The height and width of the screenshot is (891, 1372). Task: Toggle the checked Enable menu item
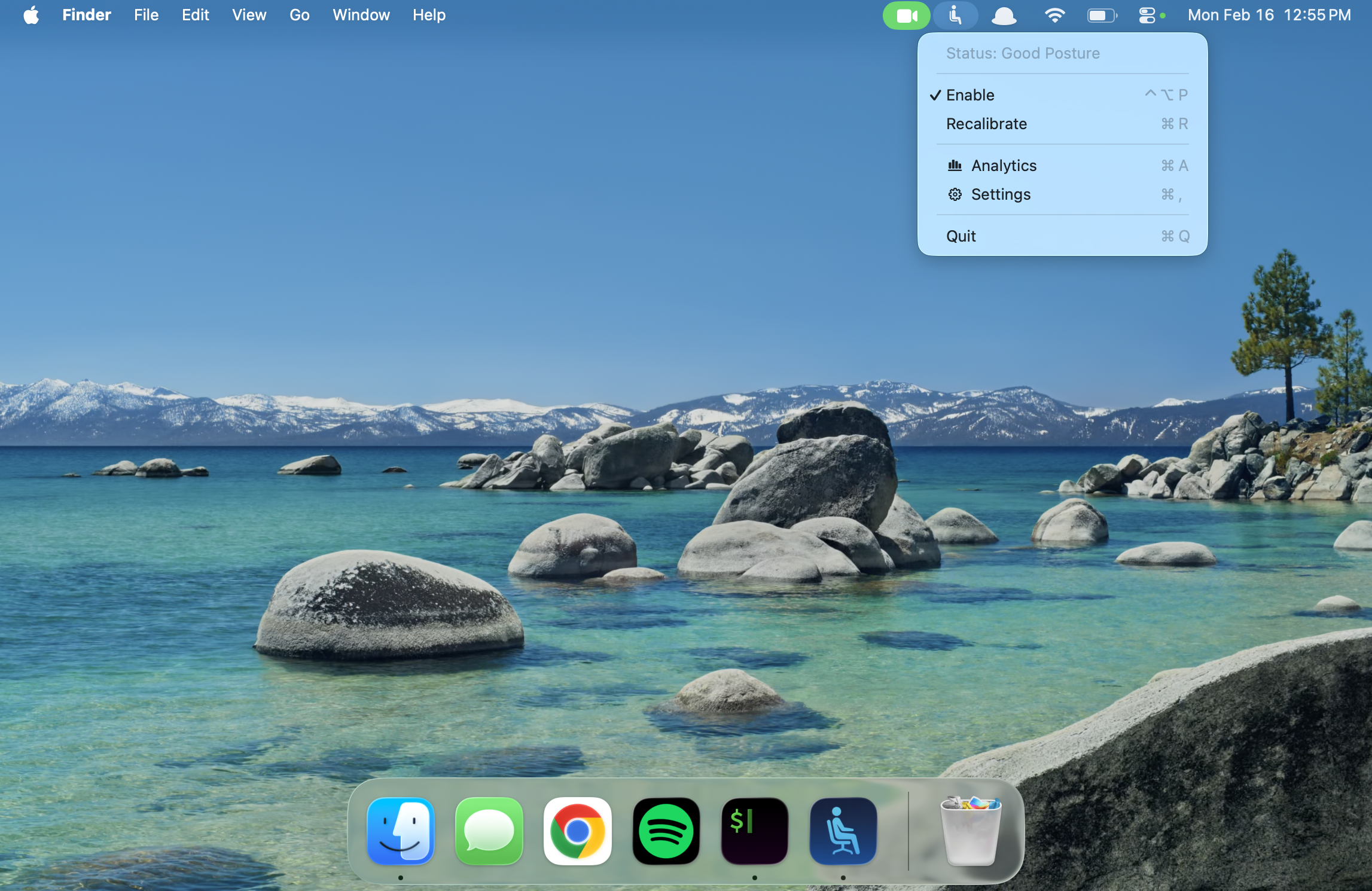970,95
